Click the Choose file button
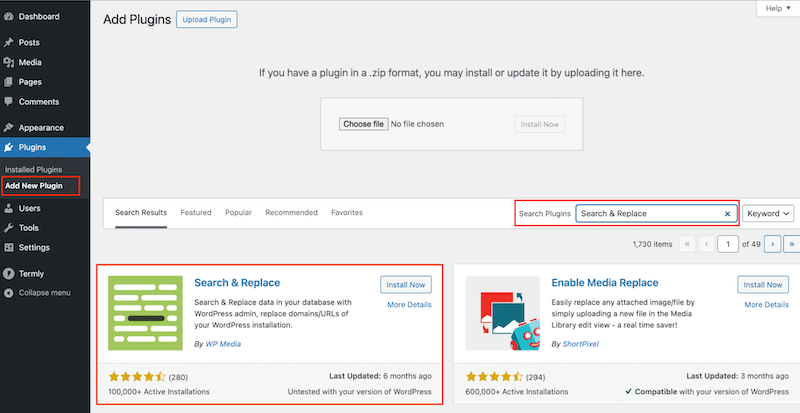 (363, 124)
